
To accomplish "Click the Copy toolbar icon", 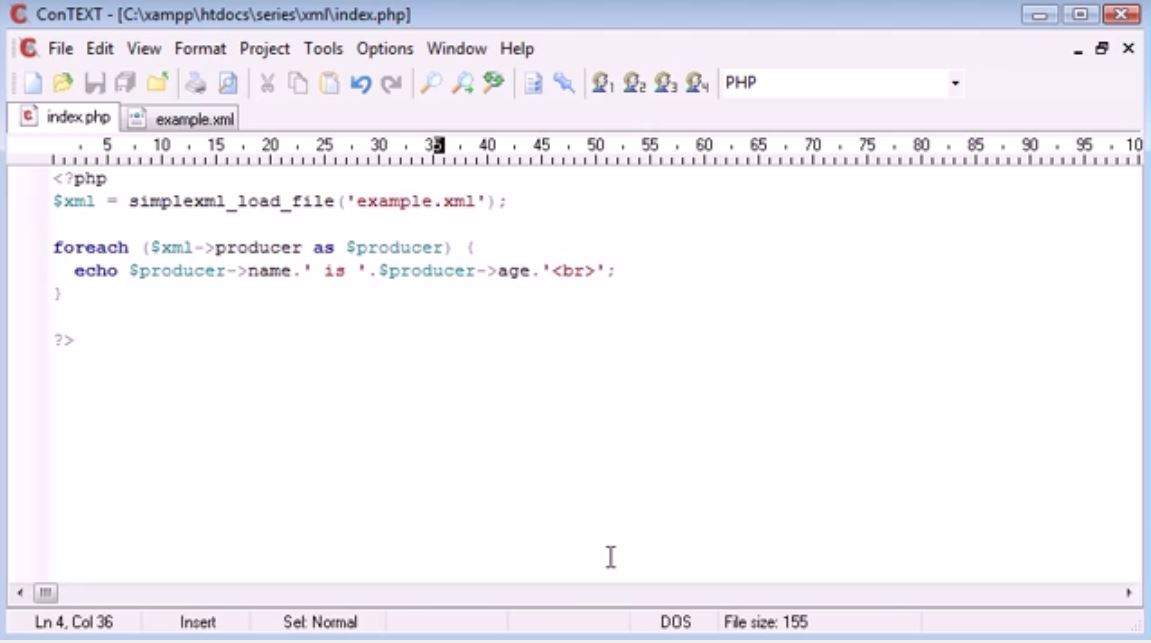I will (x=298, y=83).
